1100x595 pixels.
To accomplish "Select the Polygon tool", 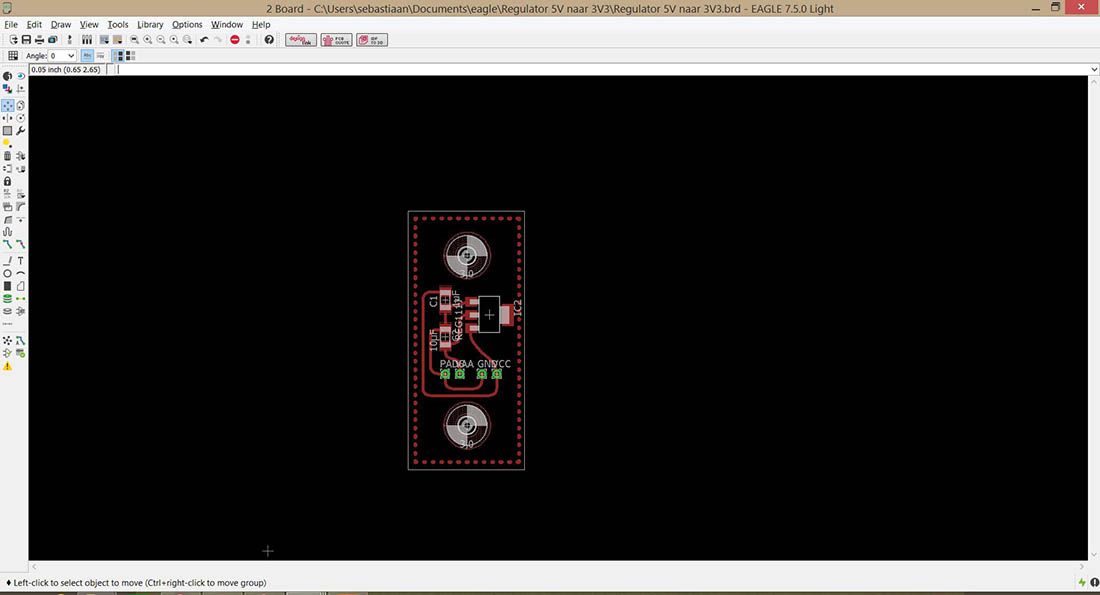I will 20,286.
